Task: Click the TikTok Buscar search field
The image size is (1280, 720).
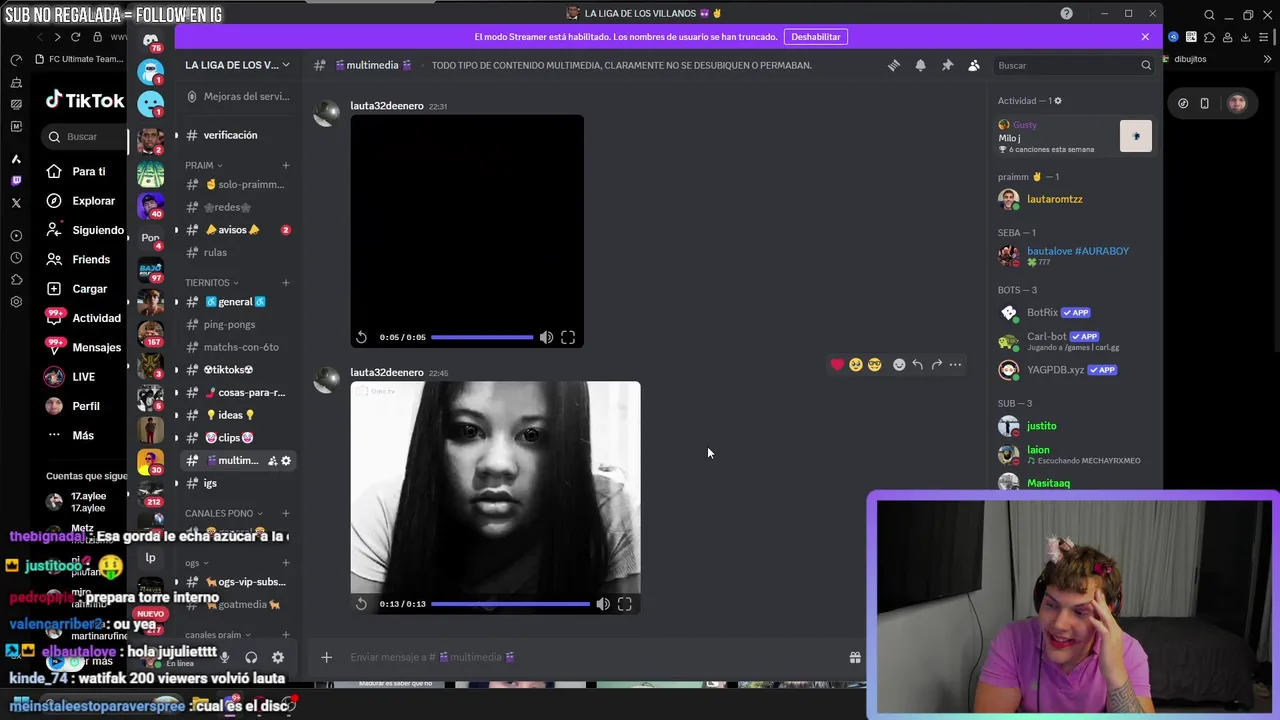Action: [x=84, y=137]
